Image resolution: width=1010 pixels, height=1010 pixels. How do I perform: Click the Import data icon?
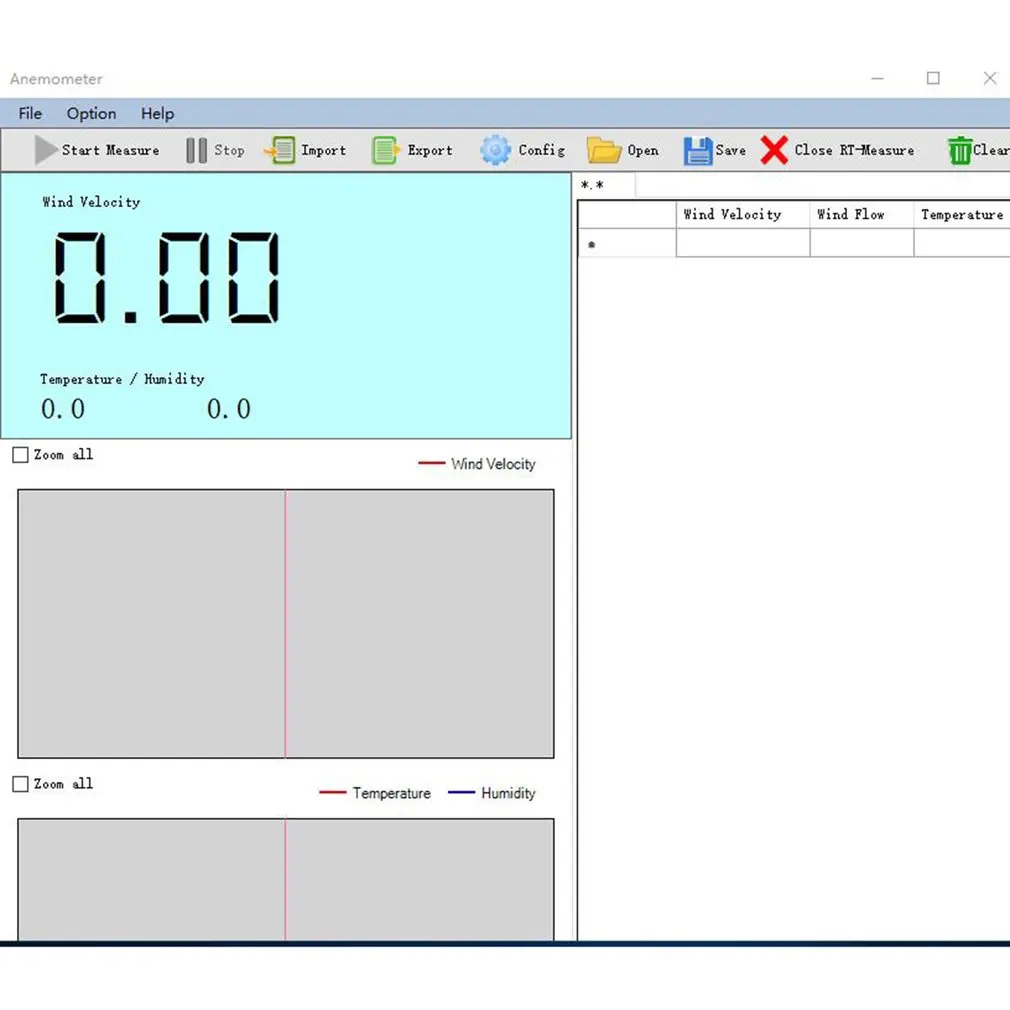click(280, 150)
